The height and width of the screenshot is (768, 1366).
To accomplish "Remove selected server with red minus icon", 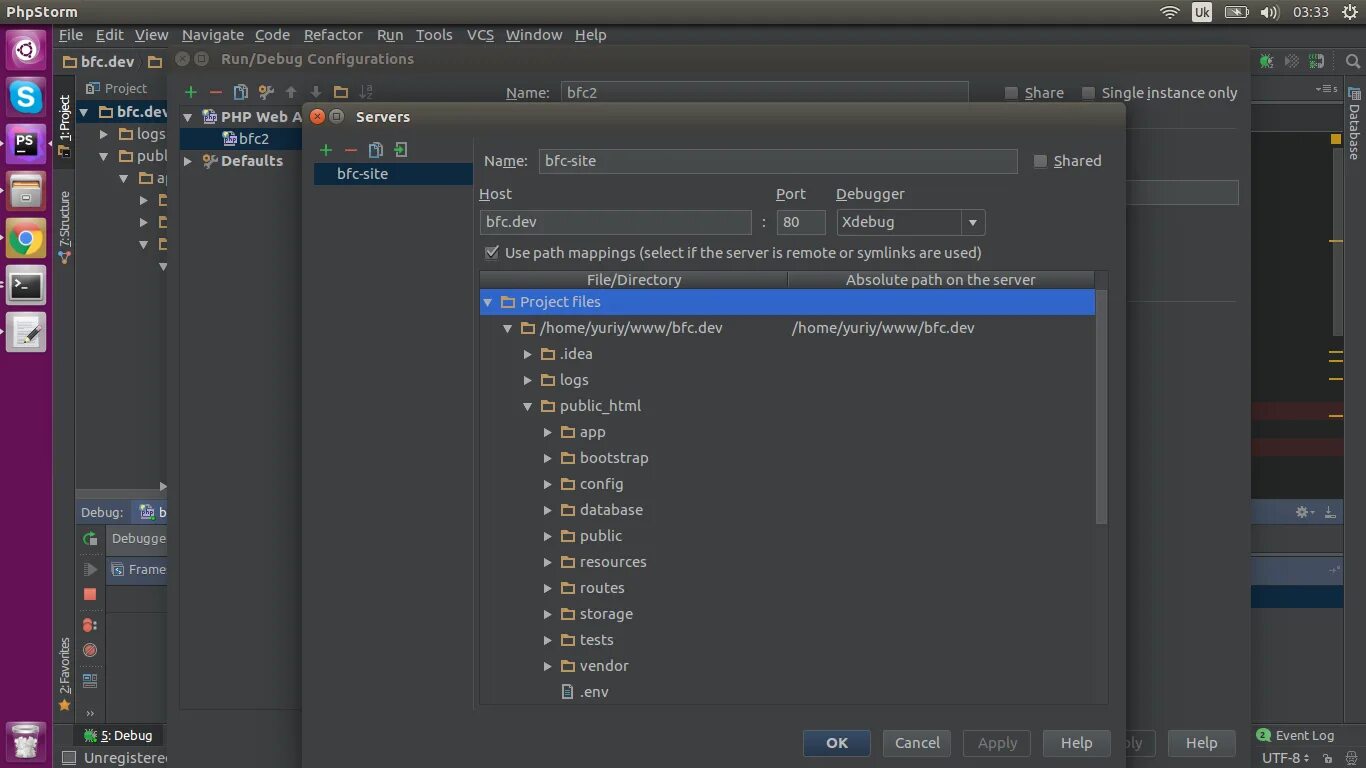I will point(350,150).
